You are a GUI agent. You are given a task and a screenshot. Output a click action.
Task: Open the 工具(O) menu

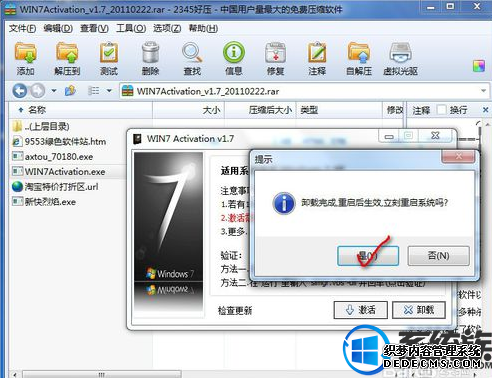click(131, 28)
